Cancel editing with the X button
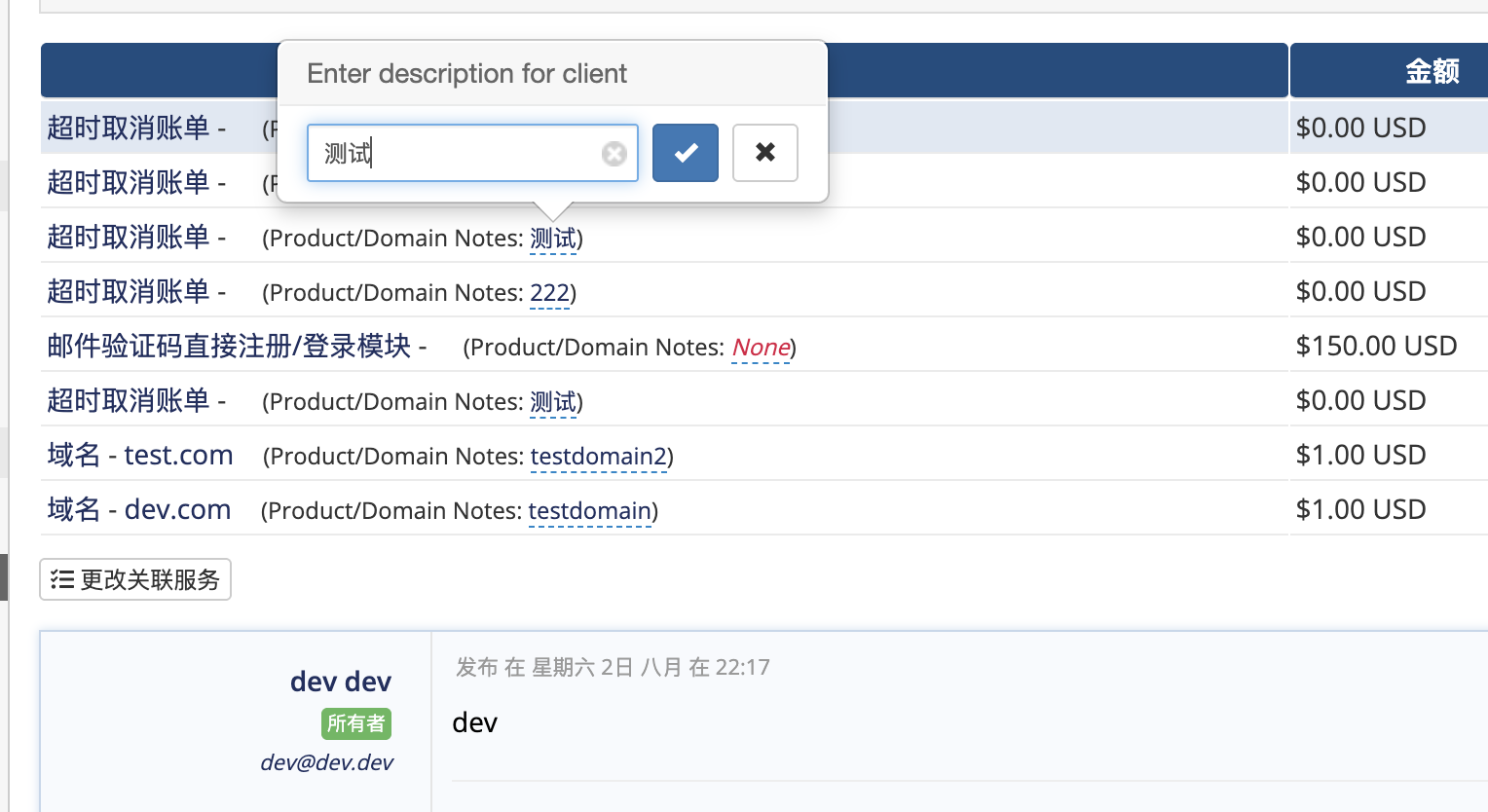The width and height of the screenshot is (1488, 812). [764, 153]
